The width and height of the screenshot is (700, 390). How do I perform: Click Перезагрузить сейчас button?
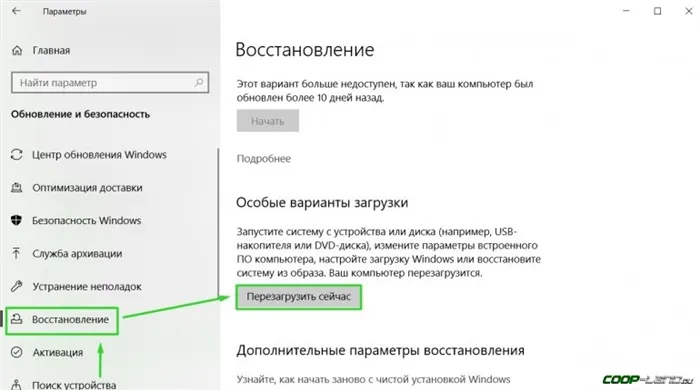click(x=299, y=297)
